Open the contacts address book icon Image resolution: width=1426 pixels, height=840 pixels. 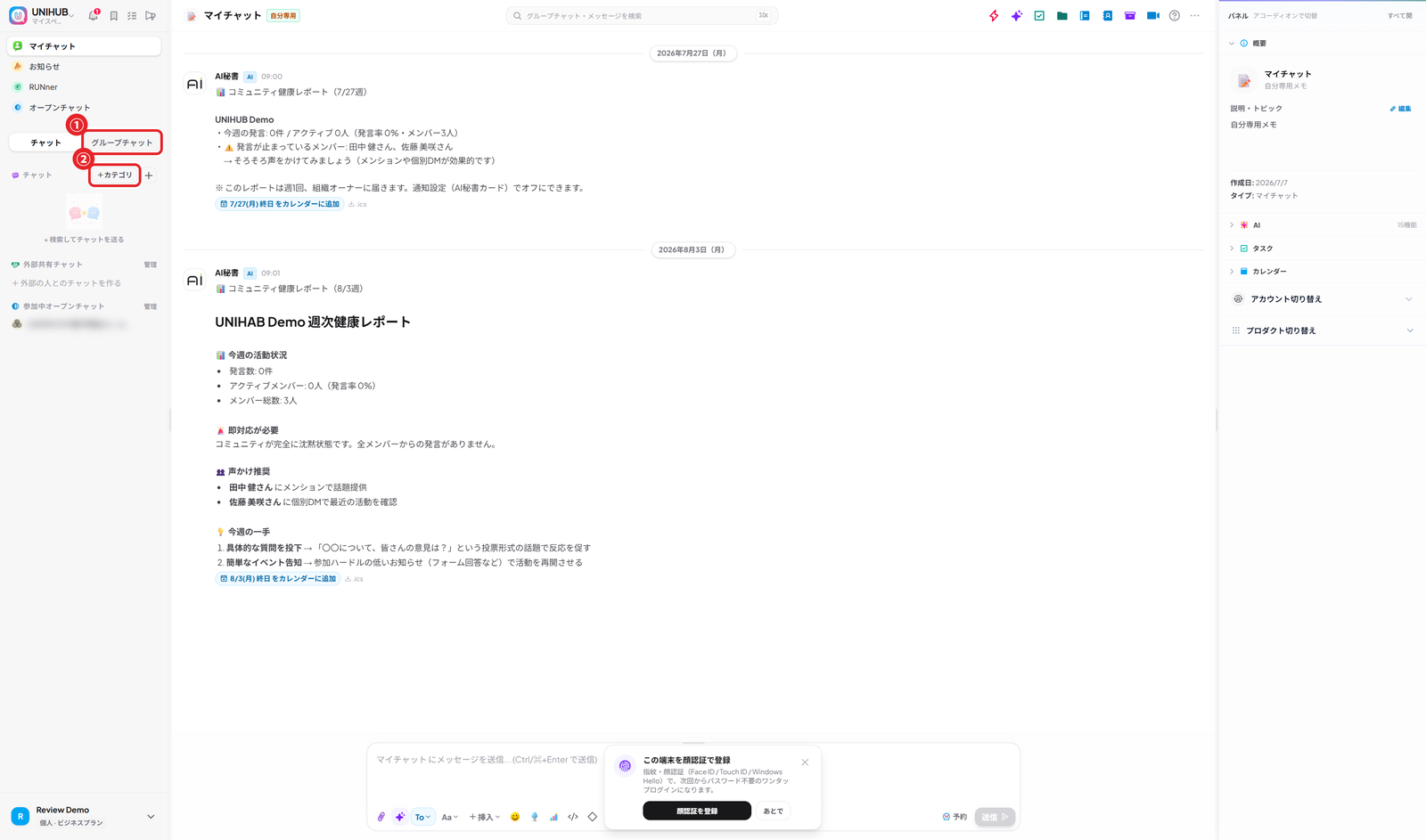tap(1107, 16)
